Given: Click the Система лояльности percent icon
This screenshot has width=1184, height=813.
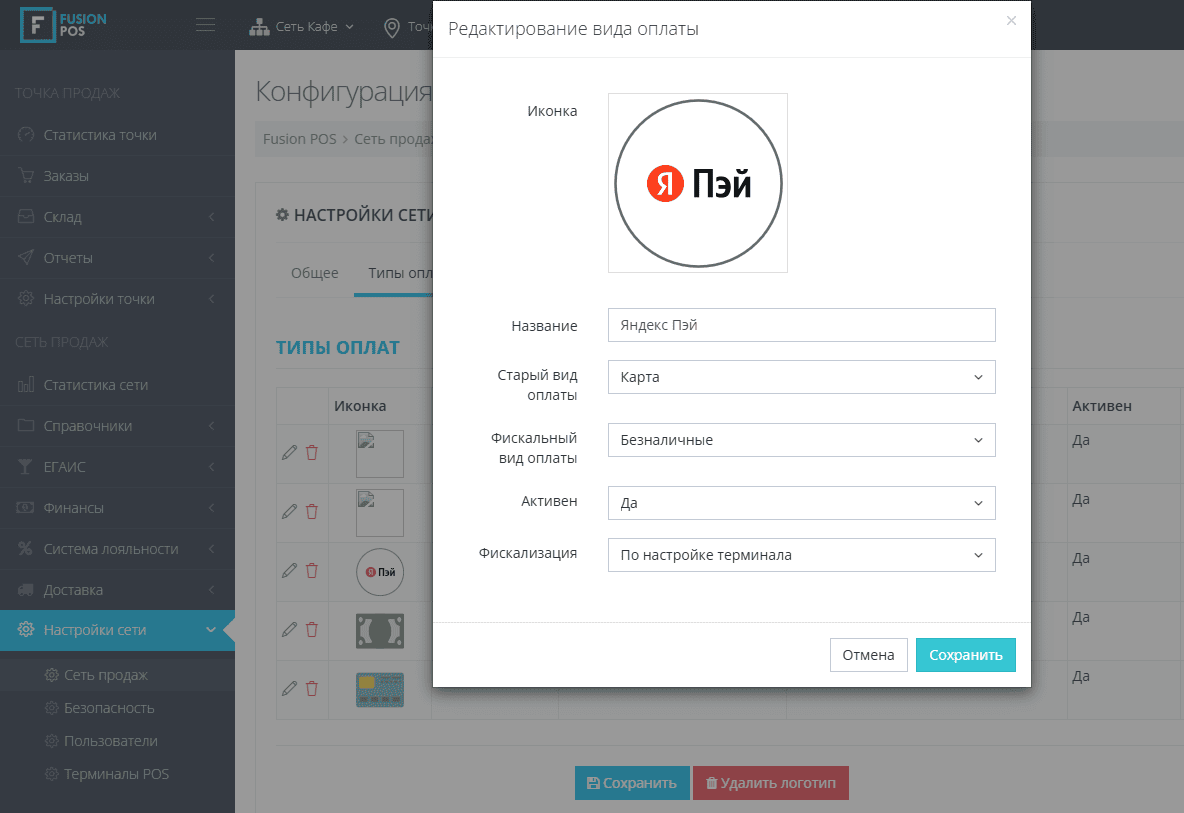Looking at the screenshot, I should tap(26, 548).
